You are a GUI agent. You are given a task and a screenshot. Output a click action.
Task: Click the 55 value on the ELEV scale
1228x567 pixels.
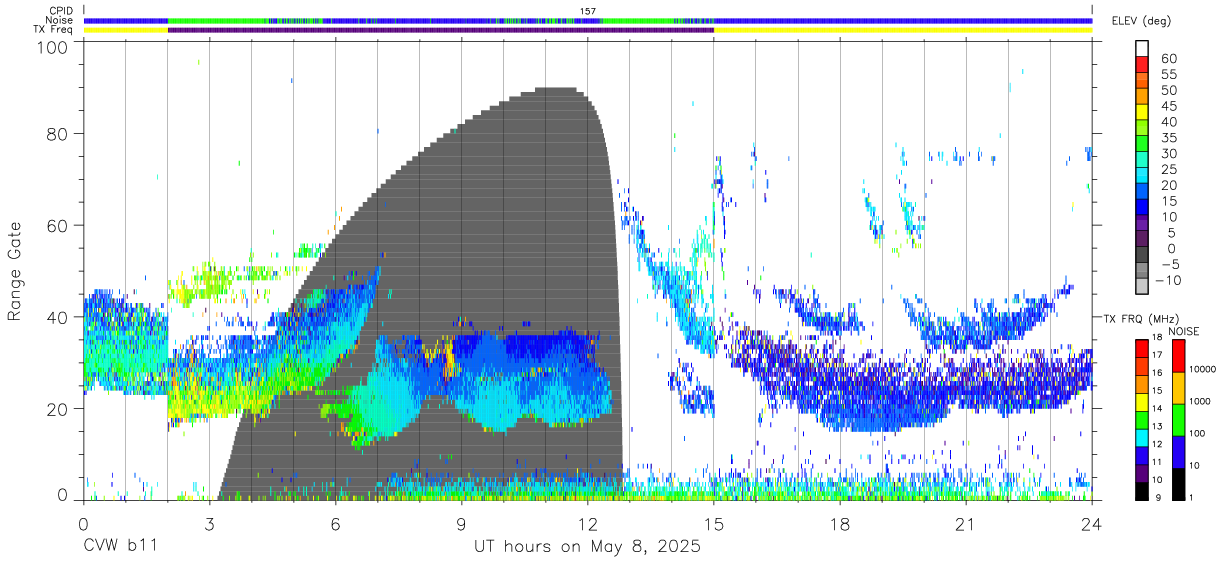point(1168,75)
